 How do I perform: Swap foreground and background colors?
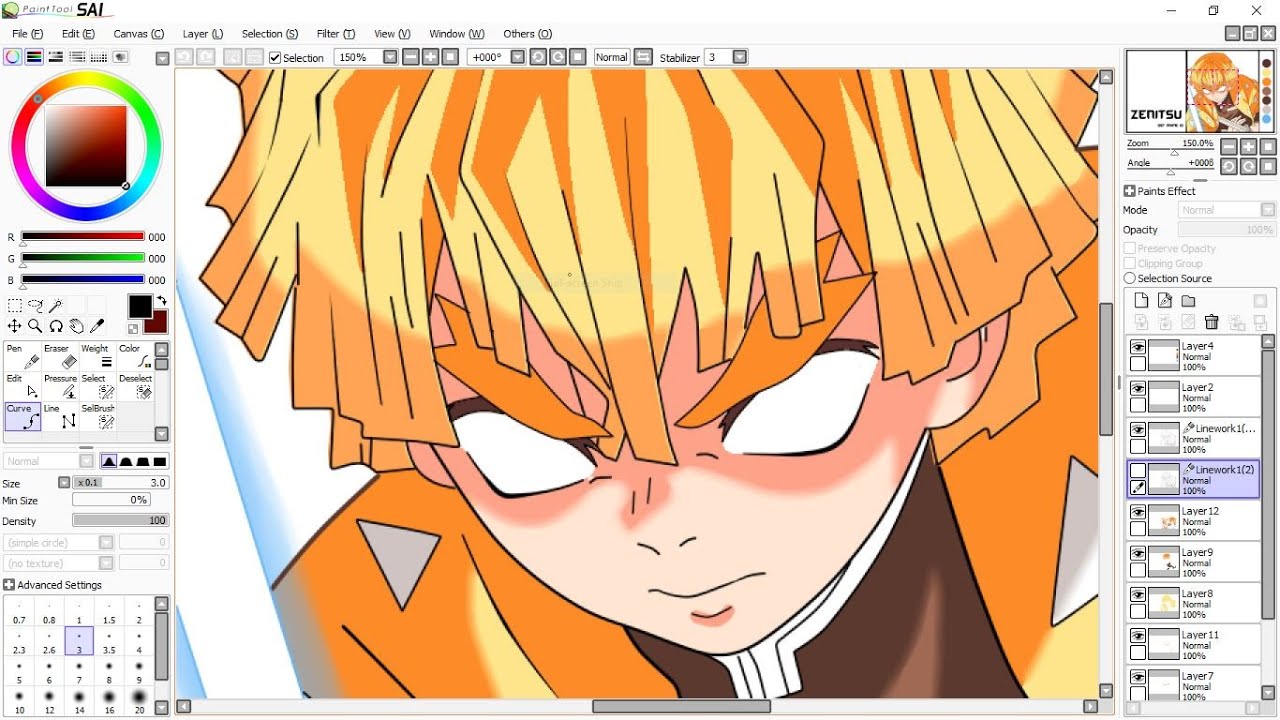pyautogui.click(x=161, y=300)
